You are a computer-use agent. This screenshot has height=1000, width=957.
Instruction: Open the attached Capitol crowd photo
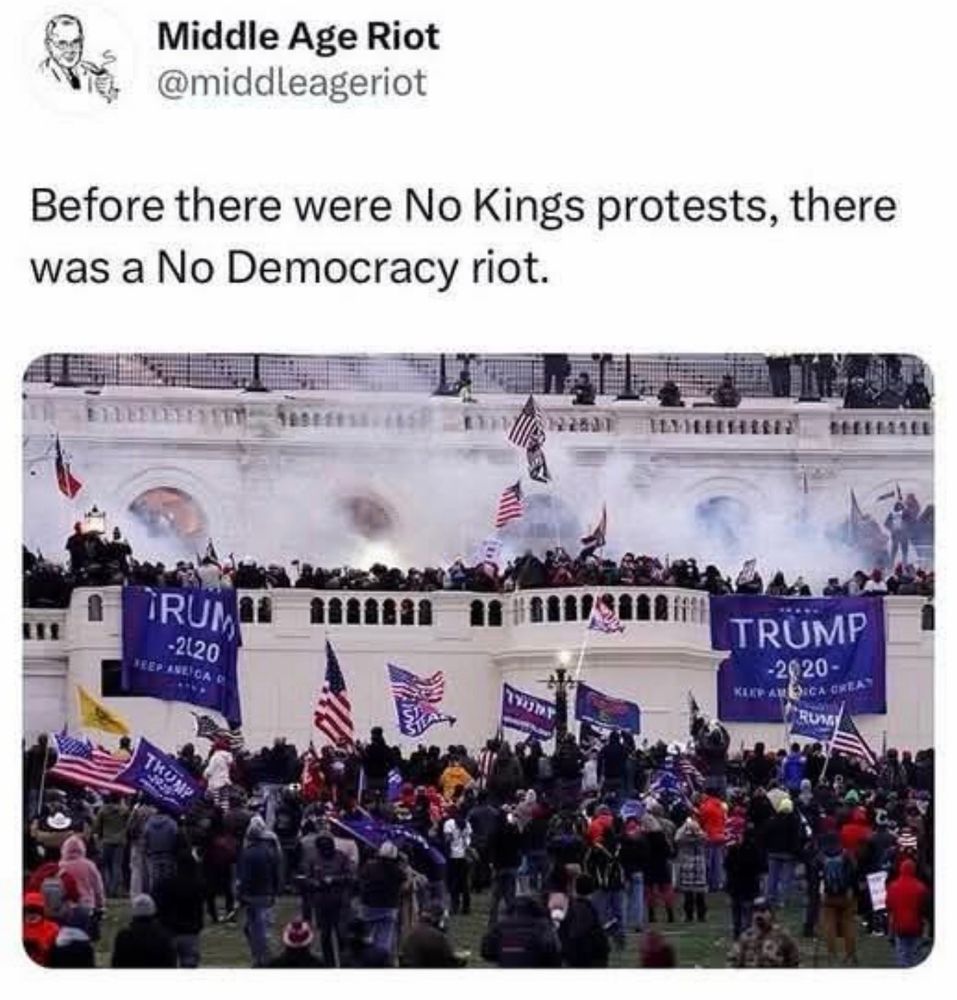(x=478, y=660)
